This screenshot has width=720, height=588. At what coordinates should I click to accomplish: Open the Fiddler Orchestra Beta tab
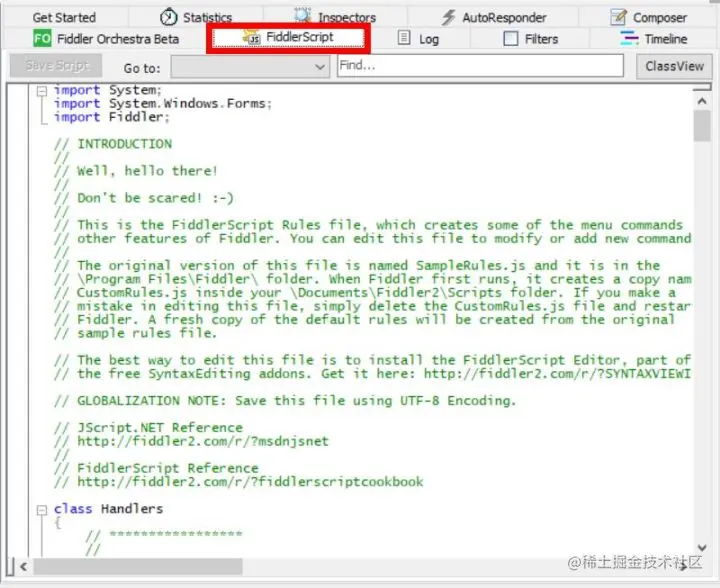coord(106,39)
